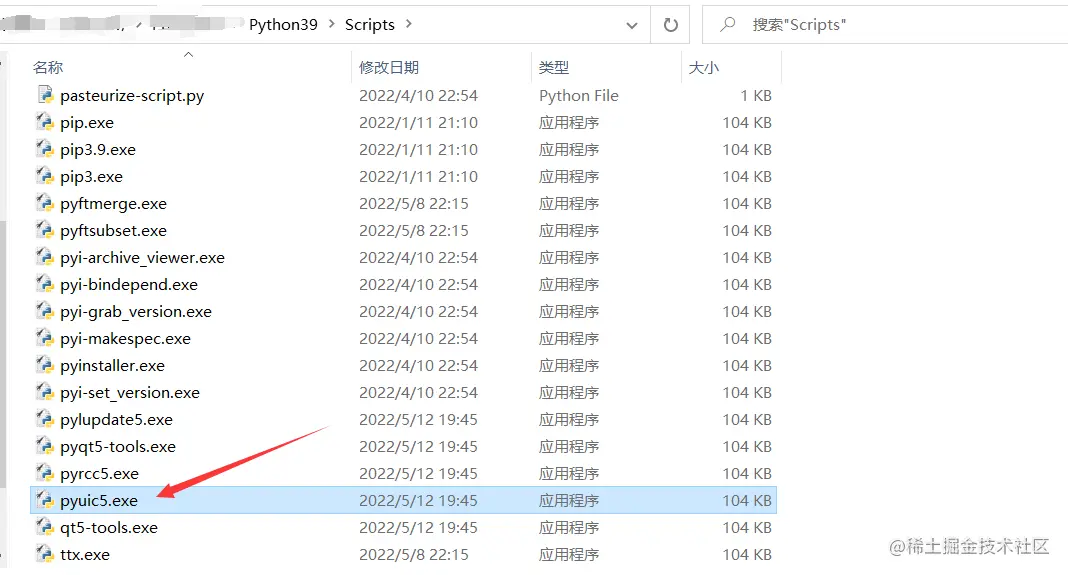Select the file name pylupdate5.exe
The width and height of the screenshot is (1068, 575).
[116, 420]
